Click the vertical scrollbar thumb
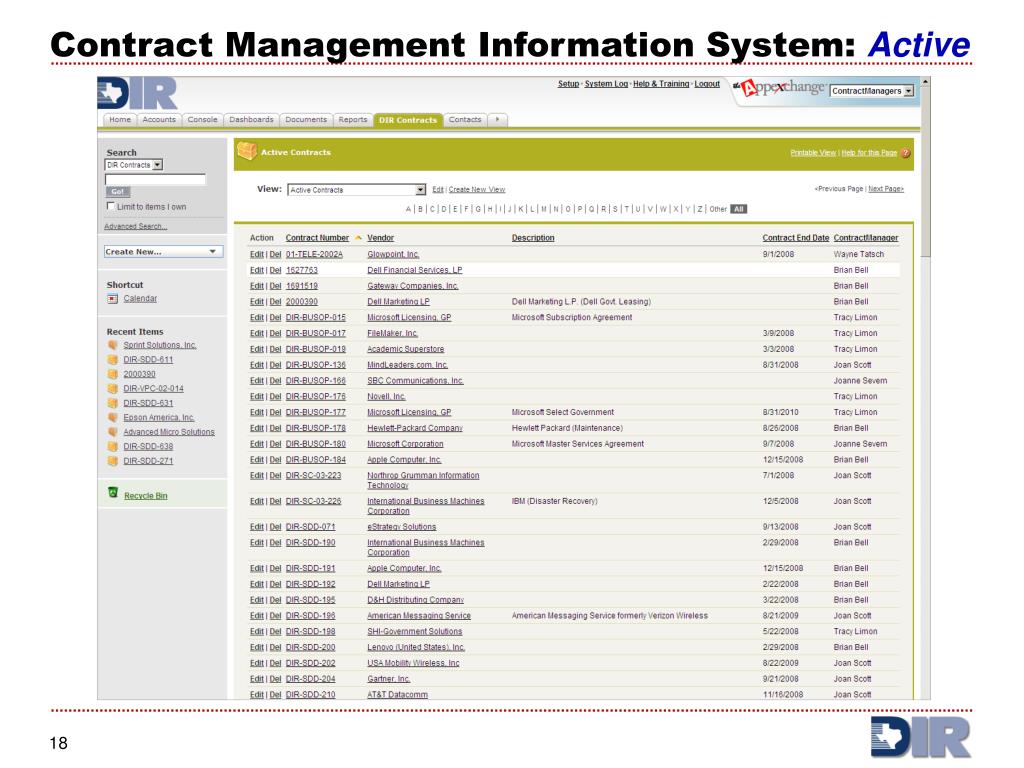The image size is (1024, 768). coord(925,172)
